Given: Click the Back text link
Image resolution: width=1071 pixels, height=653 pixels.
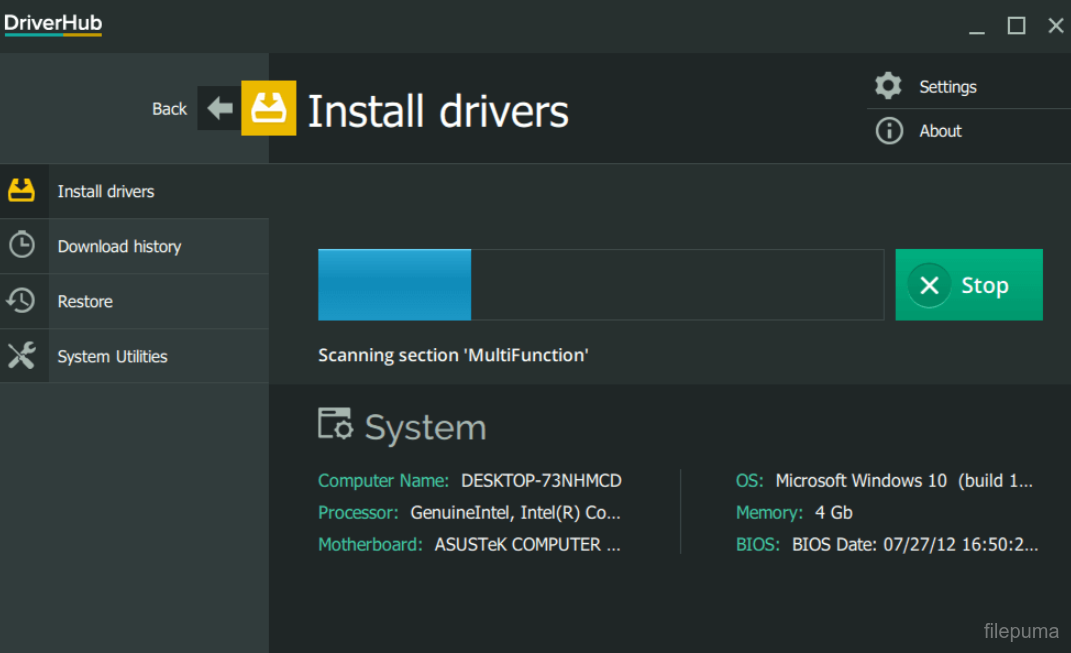Looking at the screenshot, I should [169, 109].
